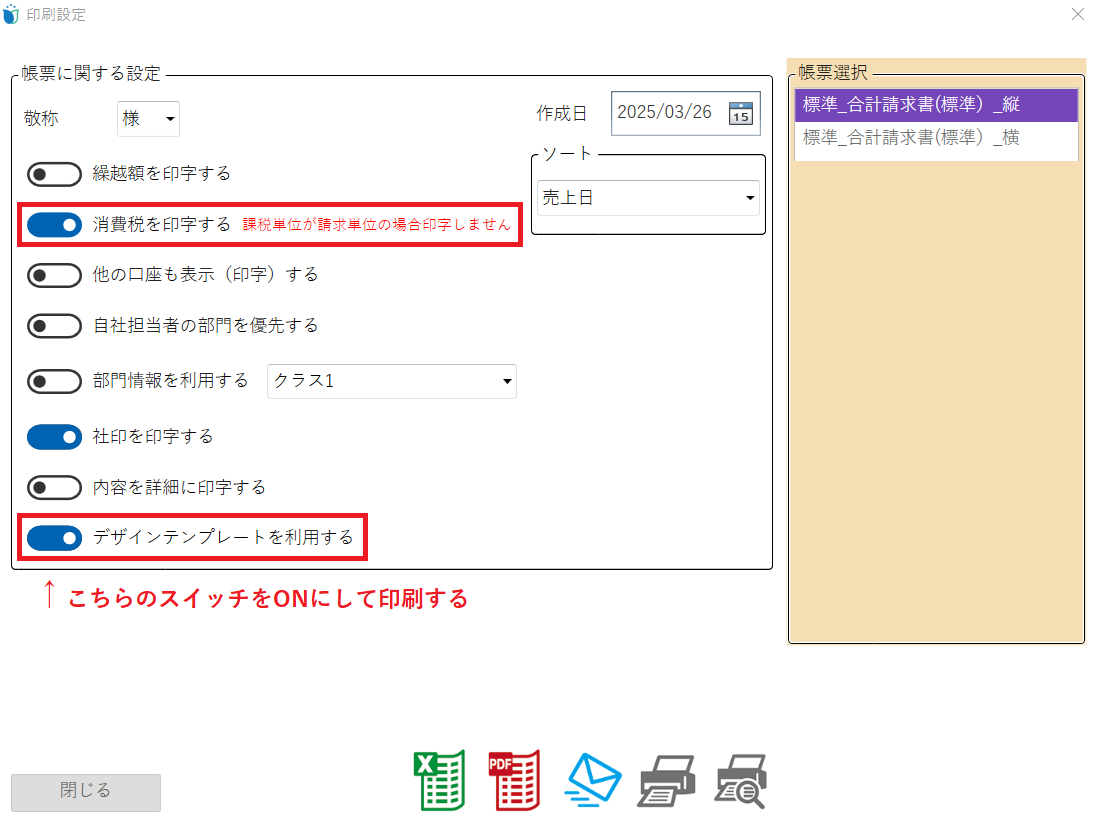
Task: Select 標準_合計請求書(標準)_縦 template
Action: coord(936,105)
